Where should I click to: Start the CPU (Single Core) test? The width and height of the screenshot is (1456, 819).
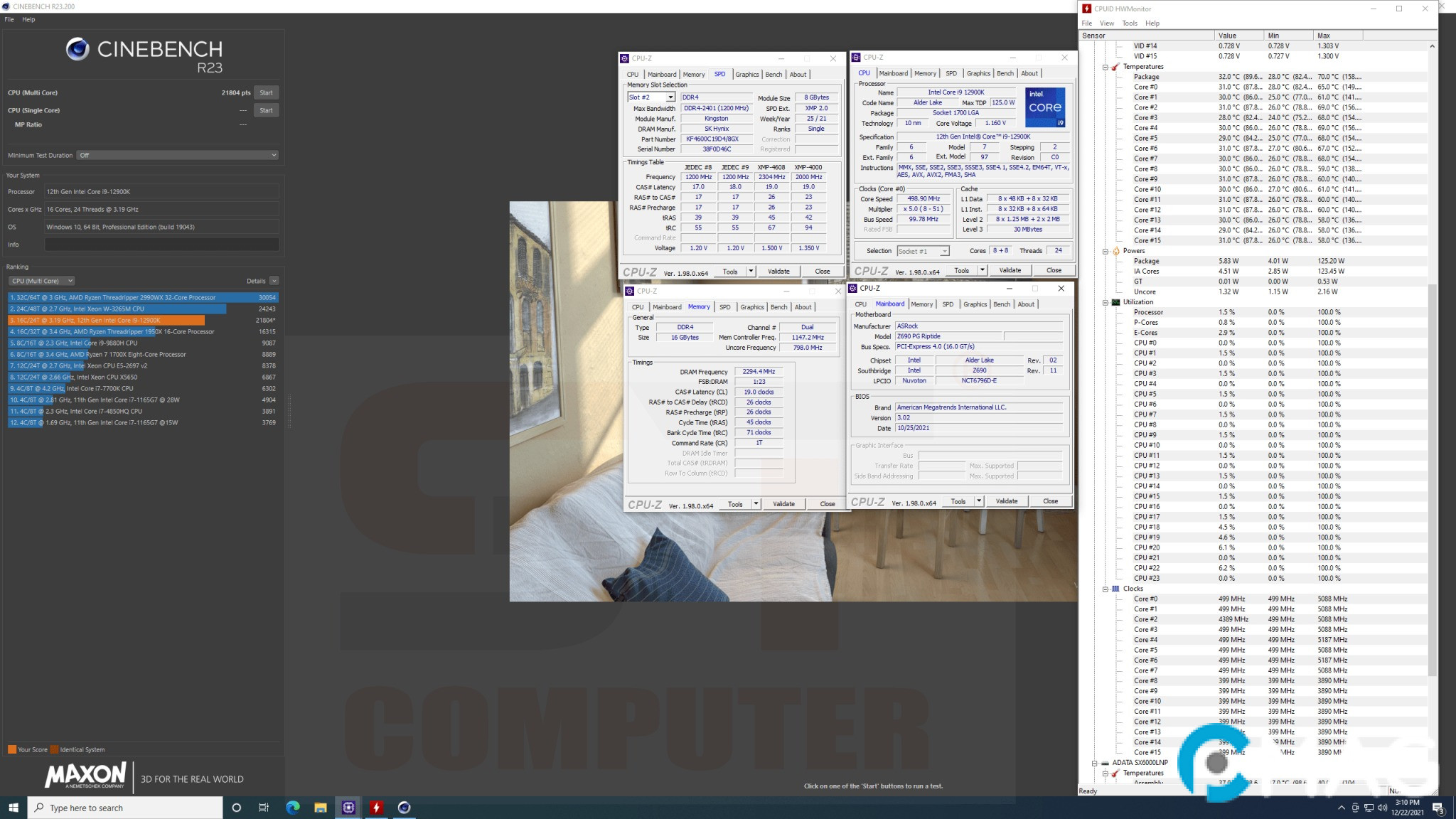click(x=266, y=110)
